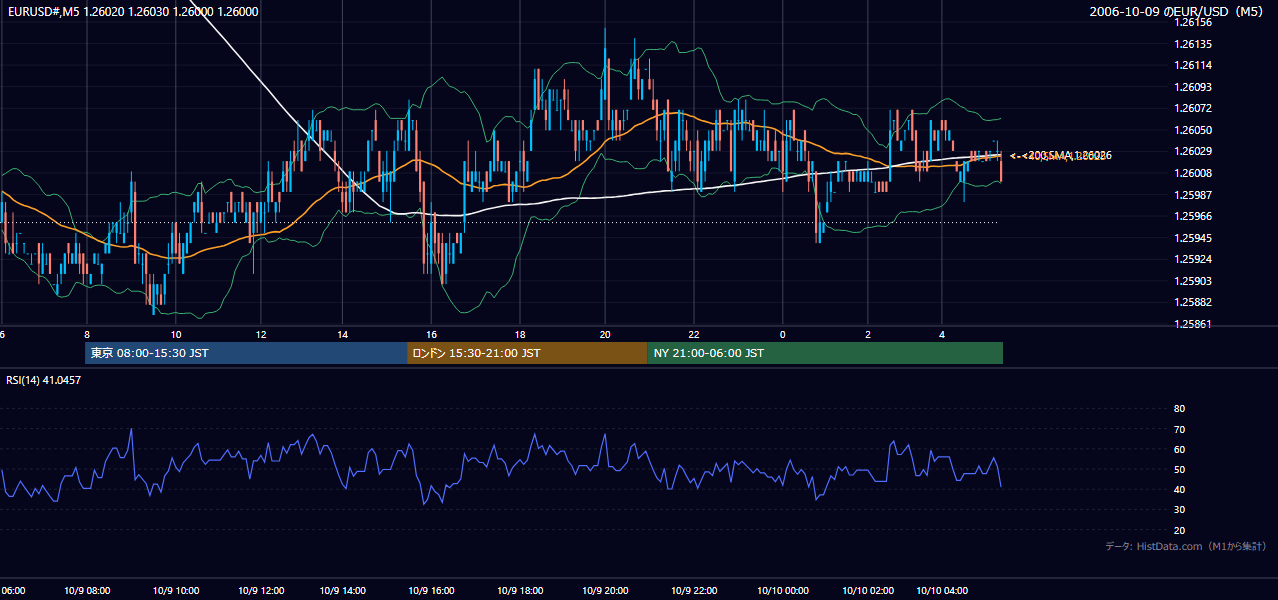Click price axis value 1.25903

(1193, 281)
